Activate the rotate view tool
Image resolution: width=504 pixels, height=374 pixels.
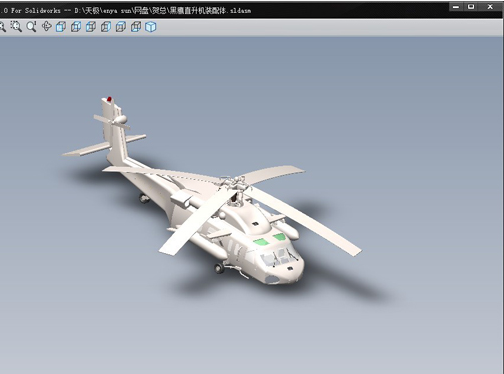point(46,26)
